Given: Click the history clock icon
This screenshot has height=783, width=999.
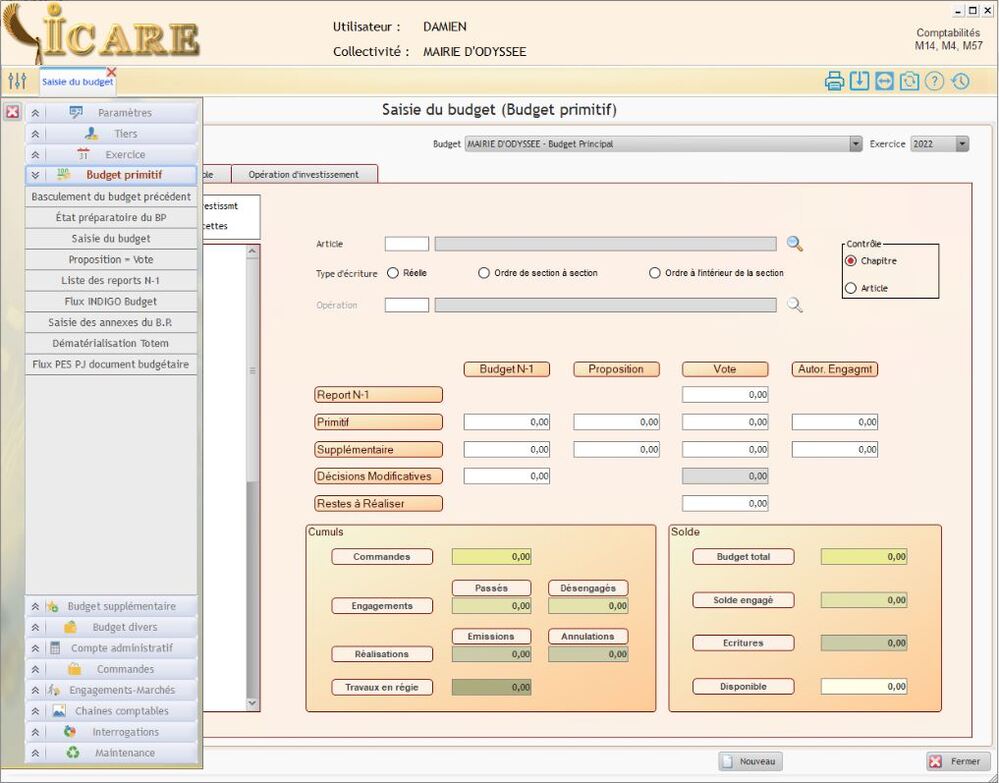Looking at the screenshot, I should (x=960, y=82).
